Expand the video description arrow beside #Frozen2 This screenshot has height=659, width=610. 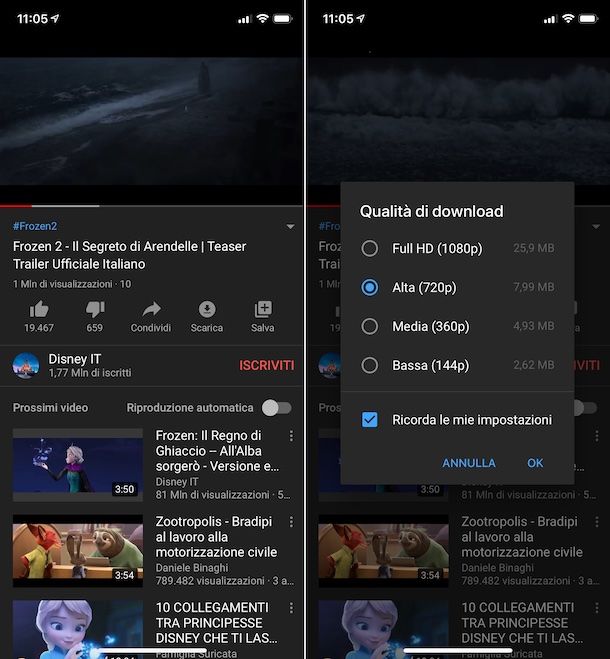tap(290, 227)
